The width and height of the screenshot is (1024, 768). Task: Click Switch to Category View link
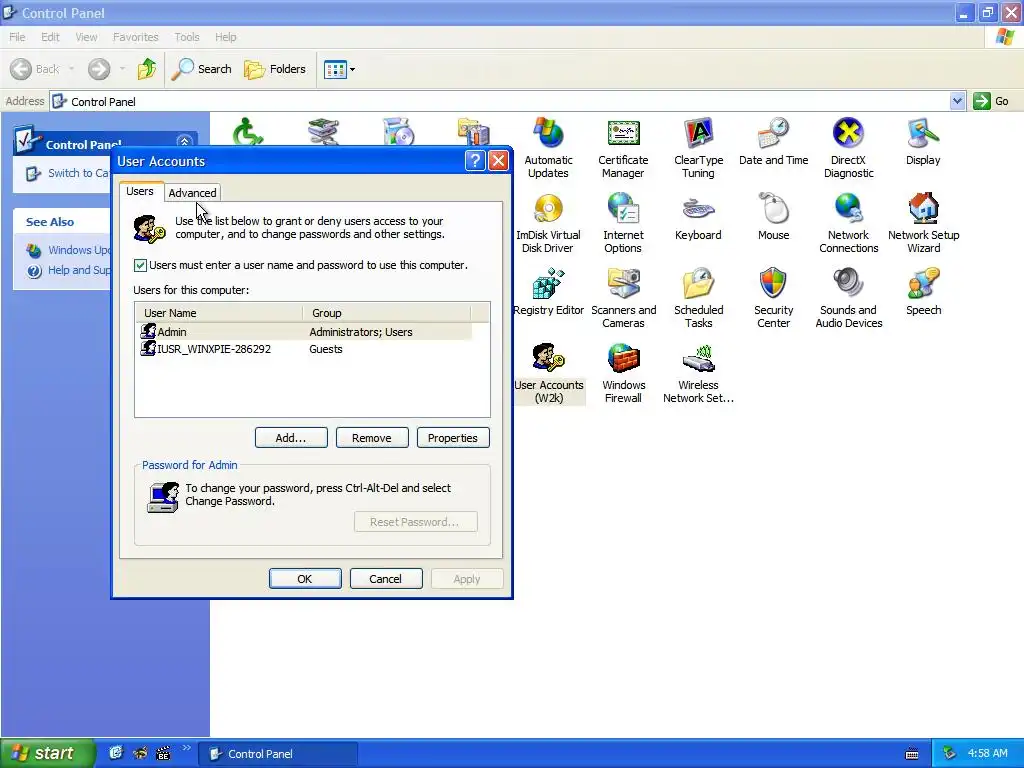(68, 173)
